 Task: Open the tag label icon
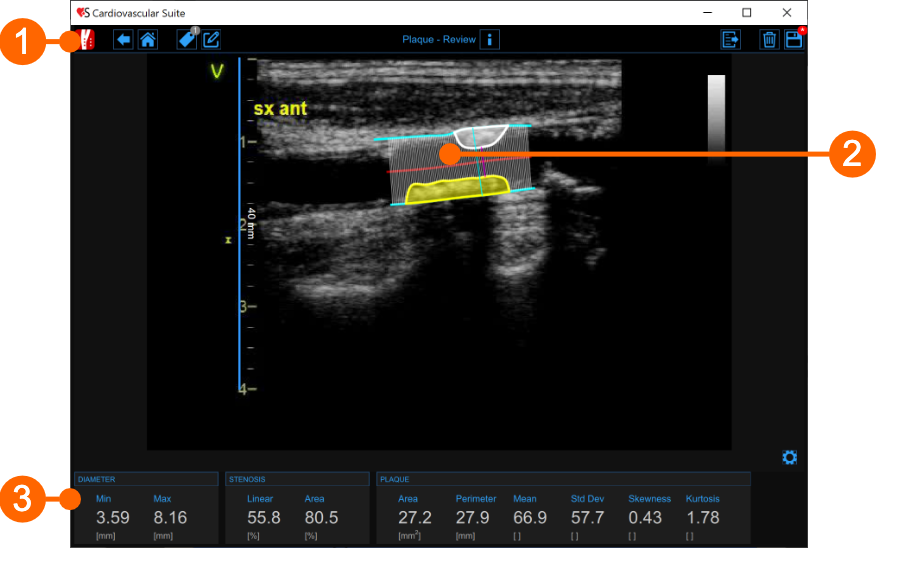[x=187, y=40]
